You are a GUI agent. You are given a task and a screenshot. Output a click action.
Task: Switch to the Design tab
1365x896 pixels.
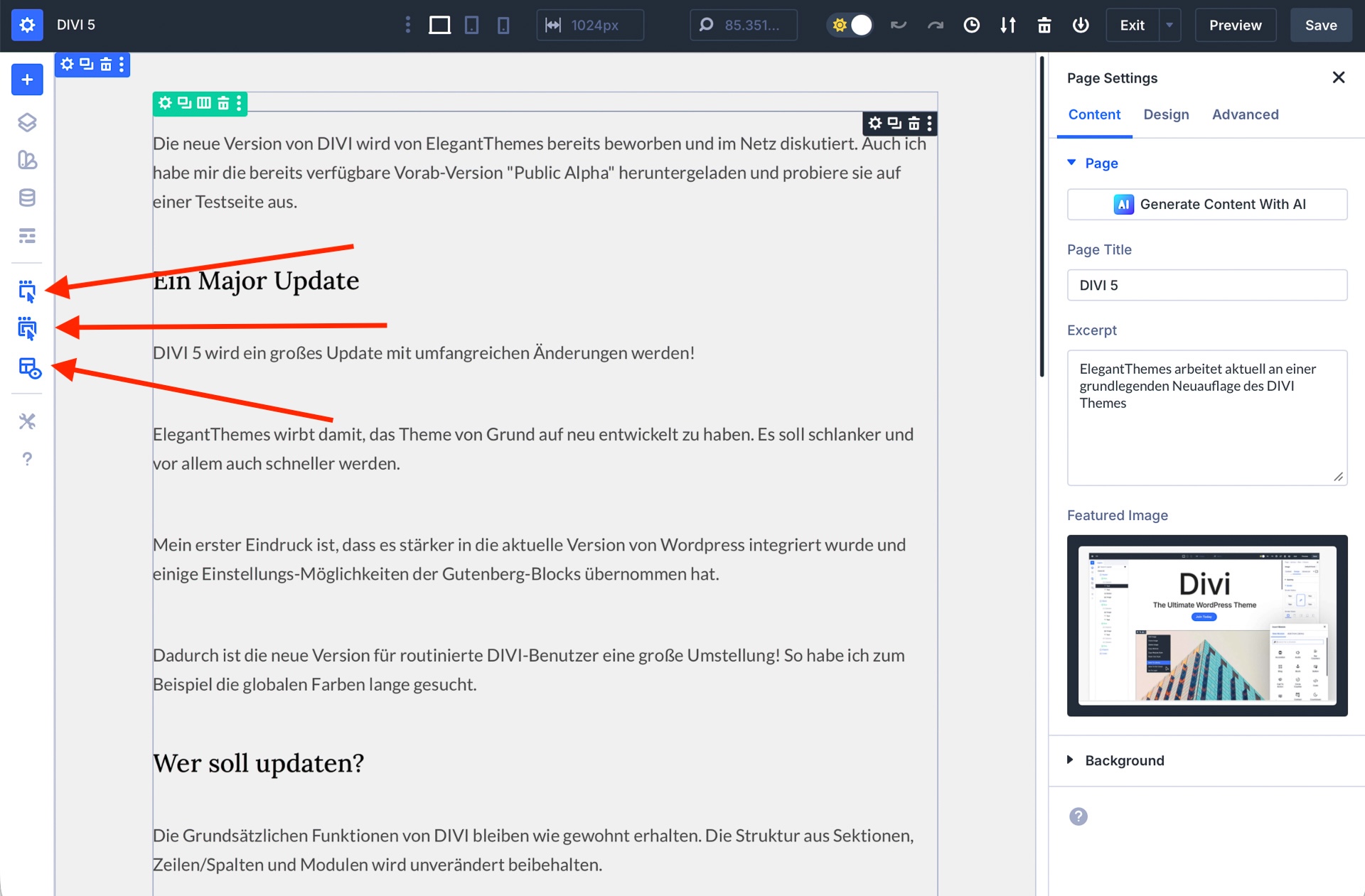pyautogui.click(x=1166, y=114)
